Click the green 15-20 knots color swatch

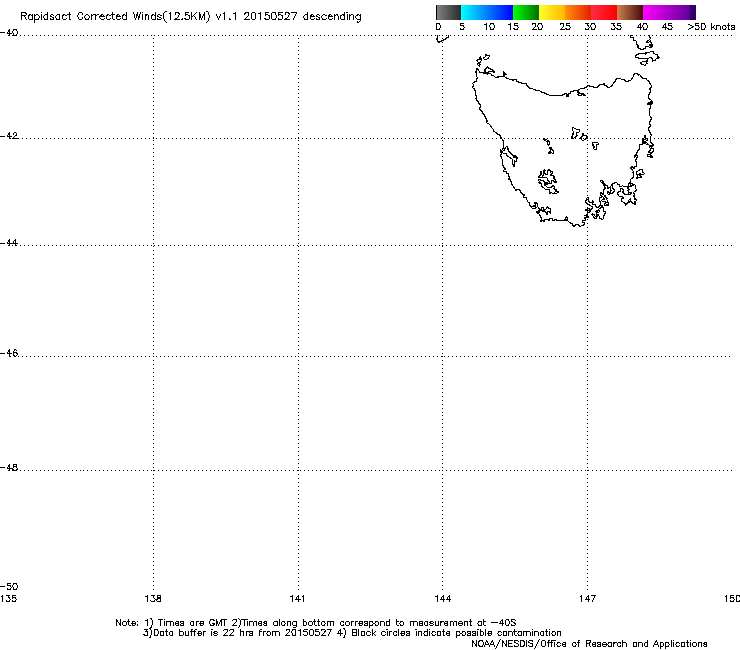[x=526, y=12]
